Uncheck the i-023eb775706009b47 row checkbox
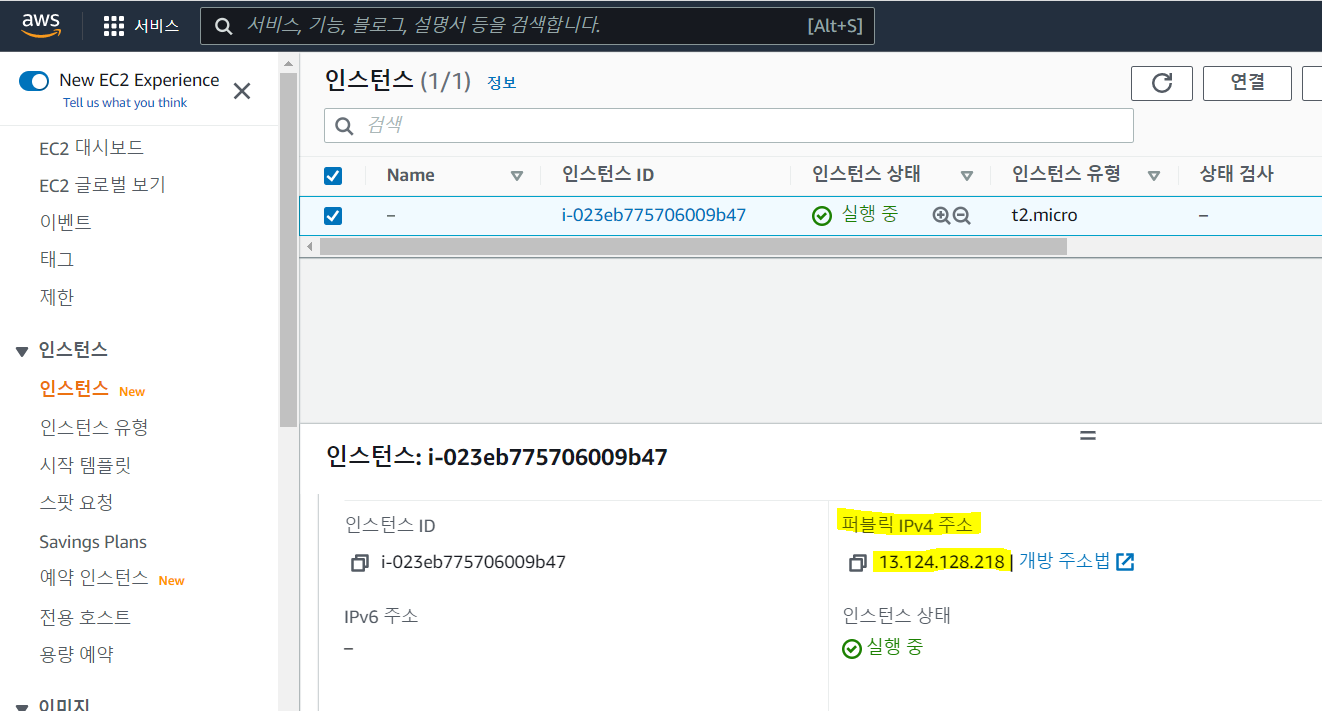The image size is (1322, 711). pyautogui.click(x=333, y=216)
